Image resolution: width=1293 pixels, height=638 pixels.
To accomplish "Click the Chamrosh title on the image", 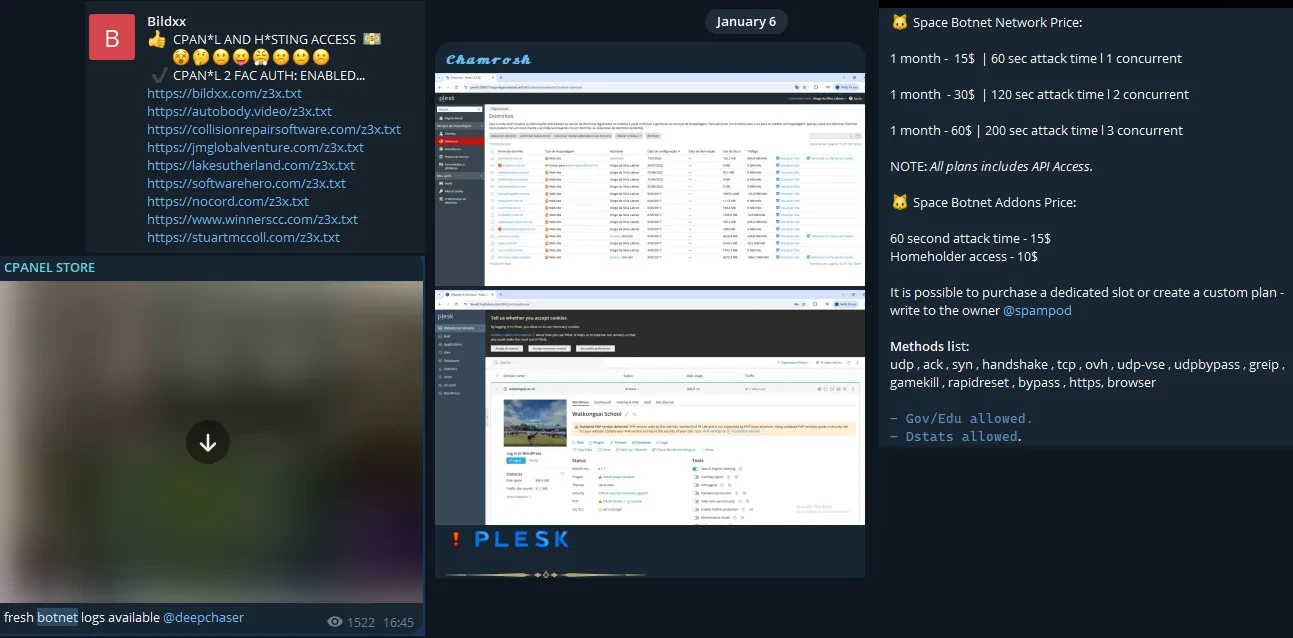I will tap(489, 59).
